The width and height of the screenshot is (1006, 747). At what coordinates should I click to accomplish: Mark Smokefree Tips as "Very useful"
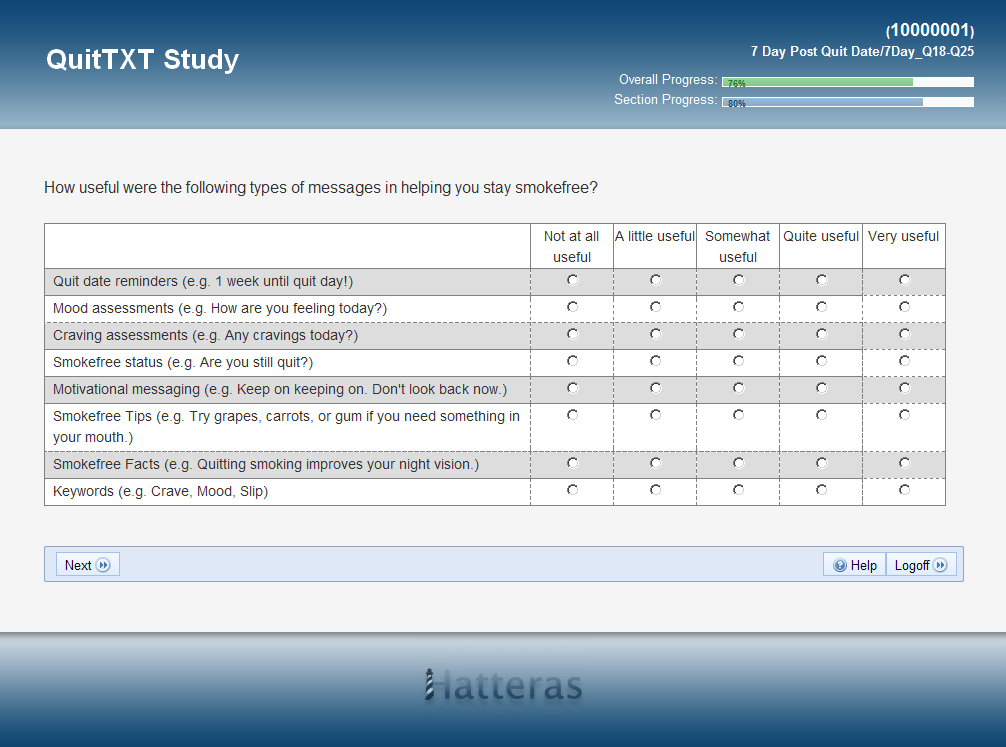(904, 415)
